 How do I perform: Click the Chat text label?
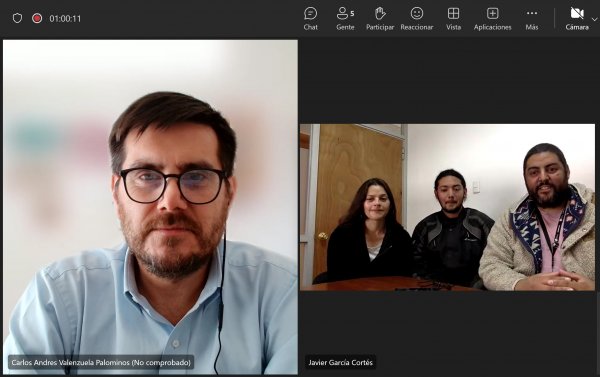pos(310,27)
